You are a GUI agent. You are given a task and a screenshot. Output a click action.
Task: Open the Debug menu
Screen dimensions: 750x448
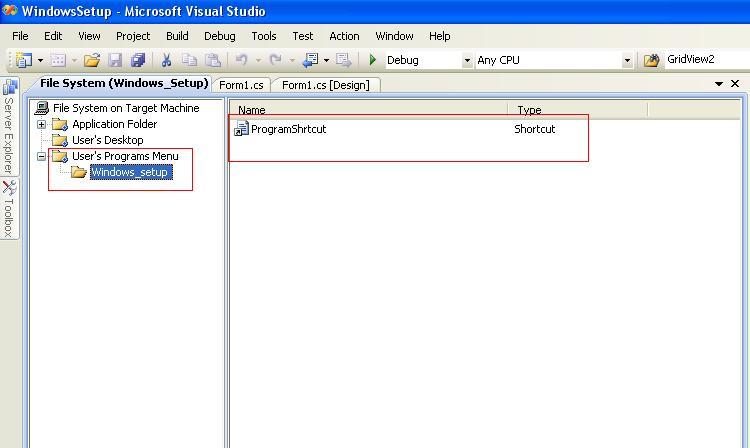coord(220,36)
